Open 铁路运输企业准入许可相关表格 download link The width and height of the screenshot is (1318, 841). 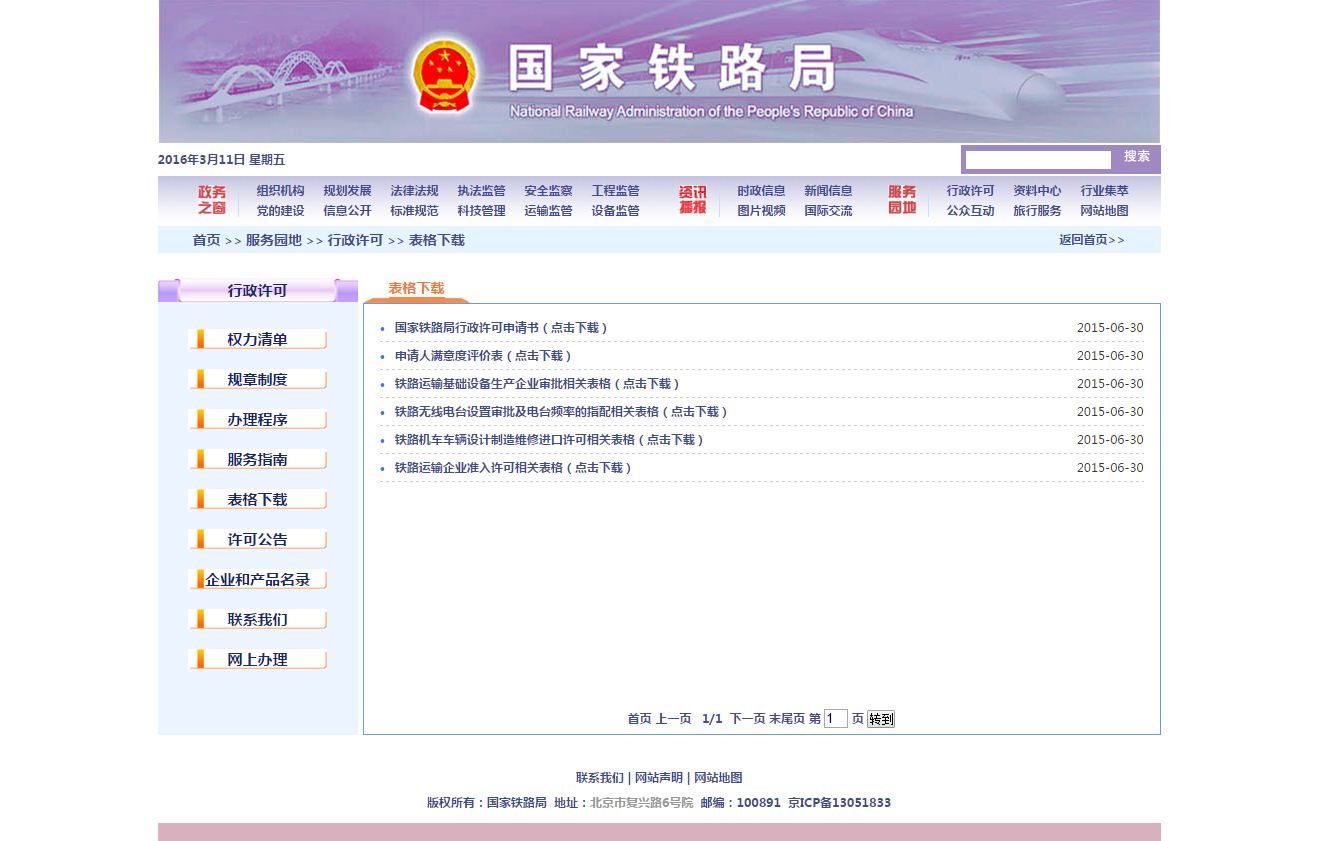point(513,468)
